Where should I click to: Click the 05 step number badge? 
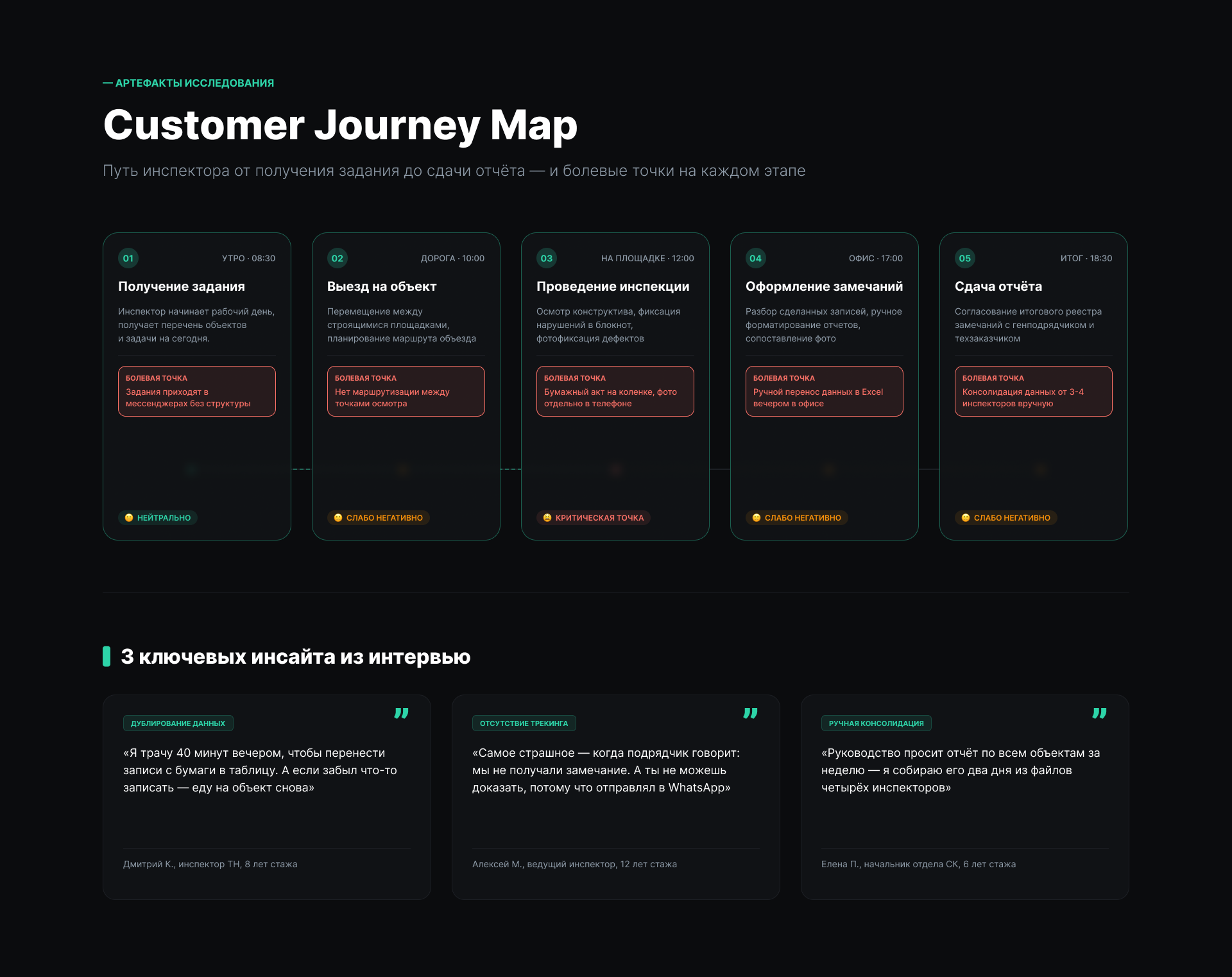tap(965, 258)
